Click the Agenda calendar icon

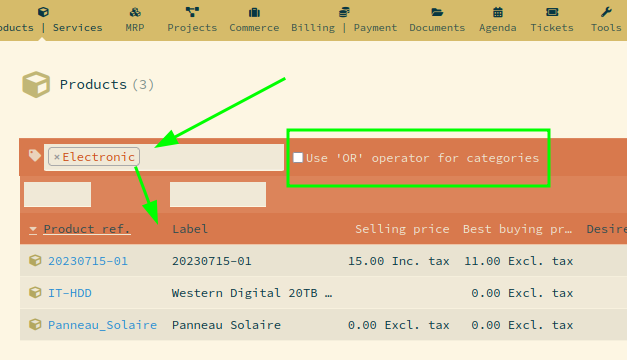pyautogui.click(x=497, y=12)
